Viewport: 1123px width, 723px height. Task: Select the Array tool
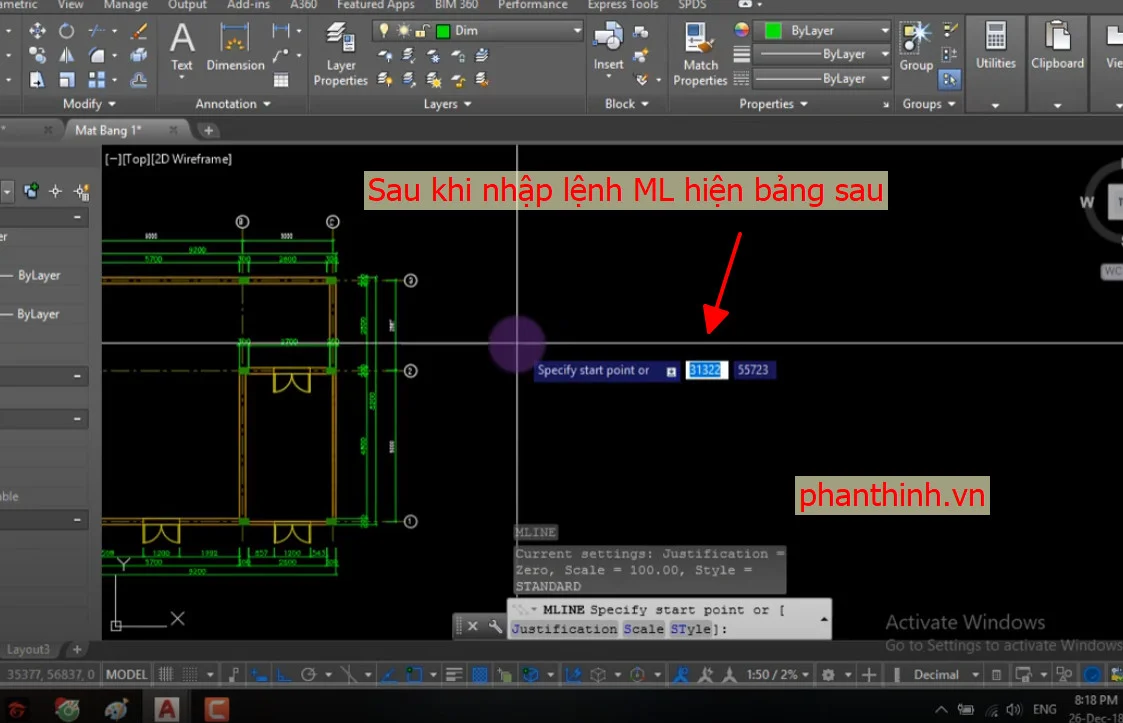click(x=97, y=80)
